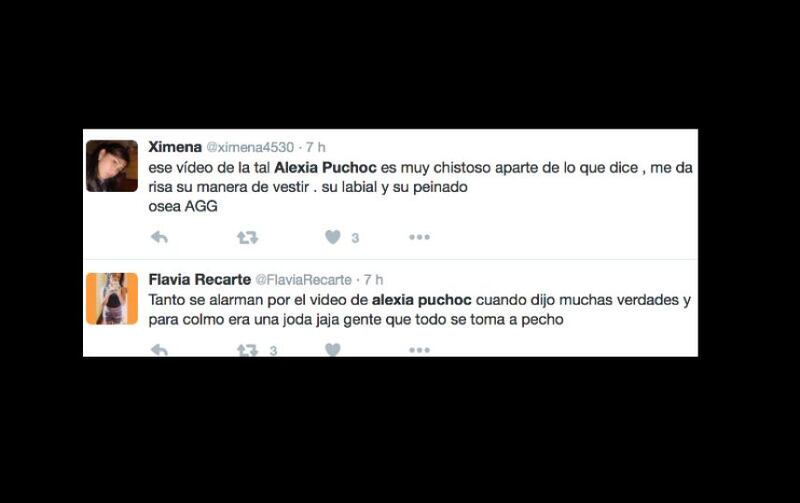800x503 pixels.
Task: Open more options on Ximena's tweet
Action: pyautogui.click(x=419, y=237)
